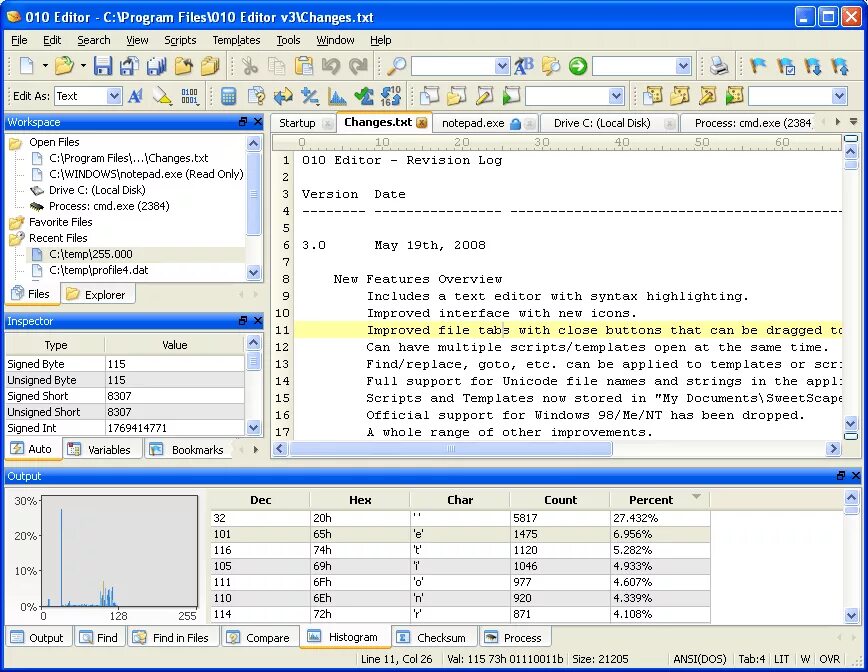Image resolution: width=868 pixels, height=672 pixels.
Task: Click the green Goto arrow icon
Action: click(577, 66)
